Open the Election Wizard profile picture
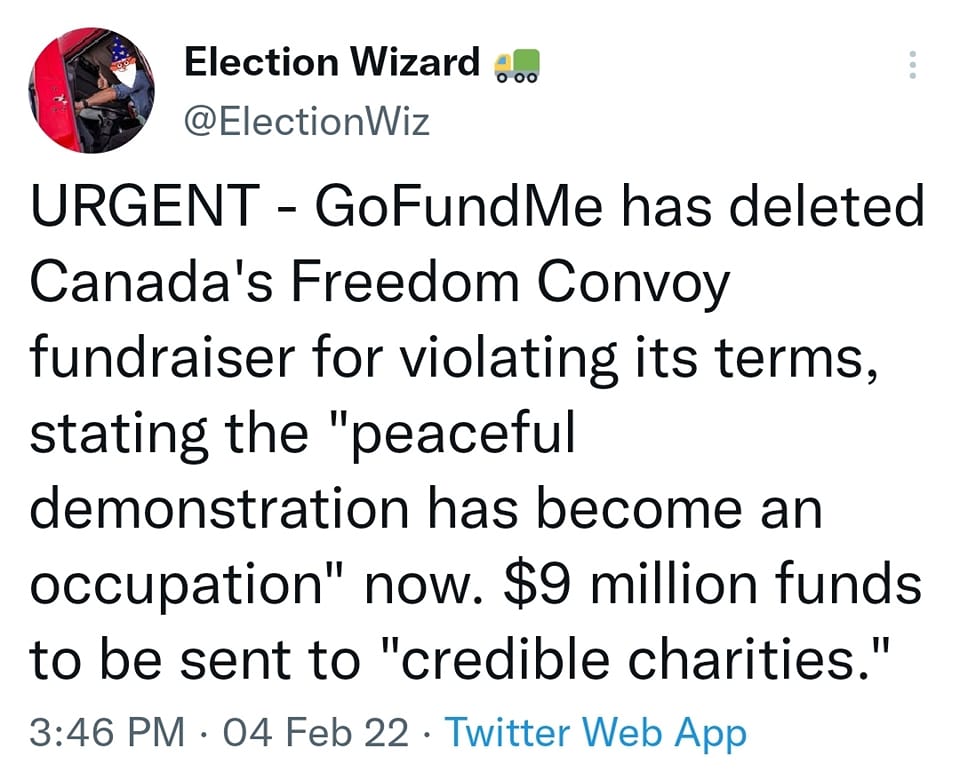960x772 pixels. 91,90
